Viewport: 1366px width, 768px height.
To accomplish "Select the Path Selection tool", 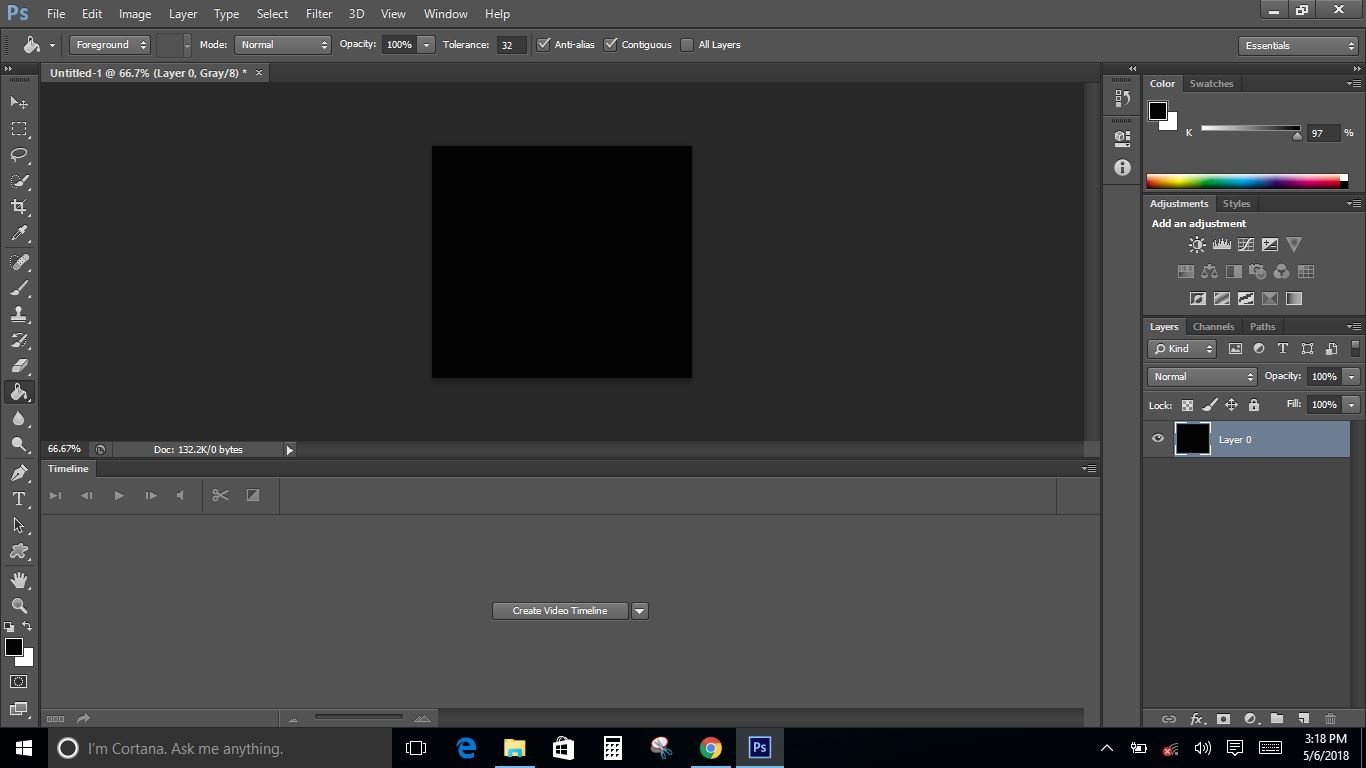I will pyautogui.click(x=19, y=525).
